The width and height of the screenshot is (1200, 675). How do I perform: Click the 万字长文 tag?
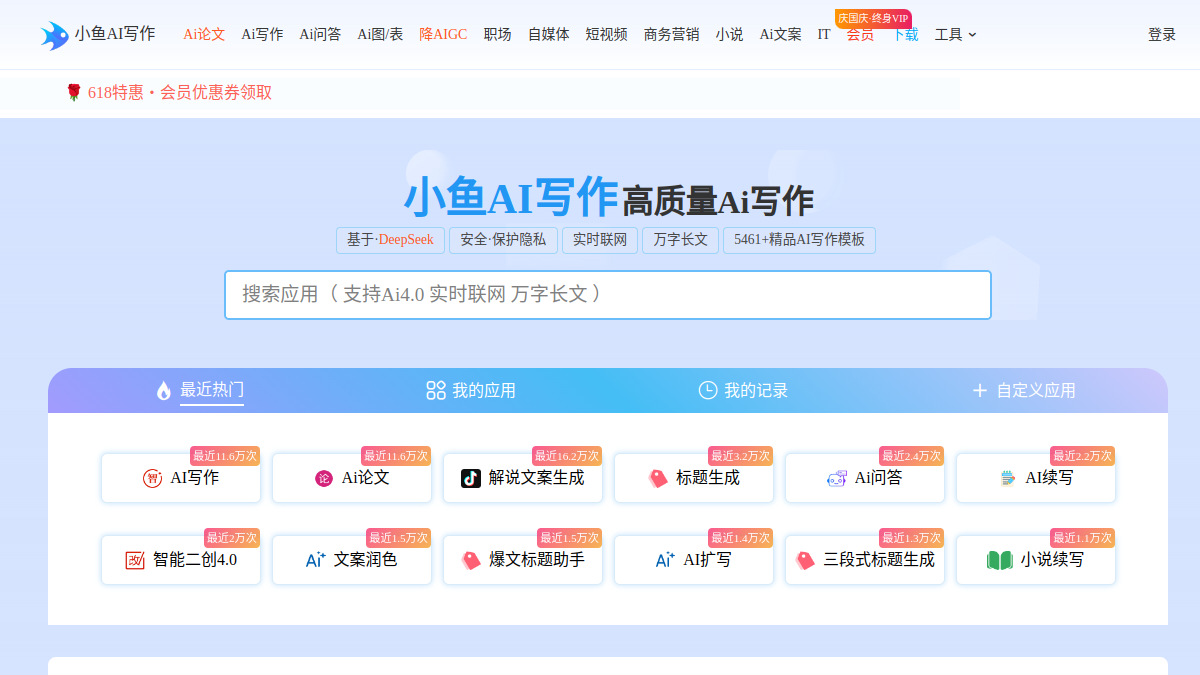pyautogui.click(x=680, y=240)
